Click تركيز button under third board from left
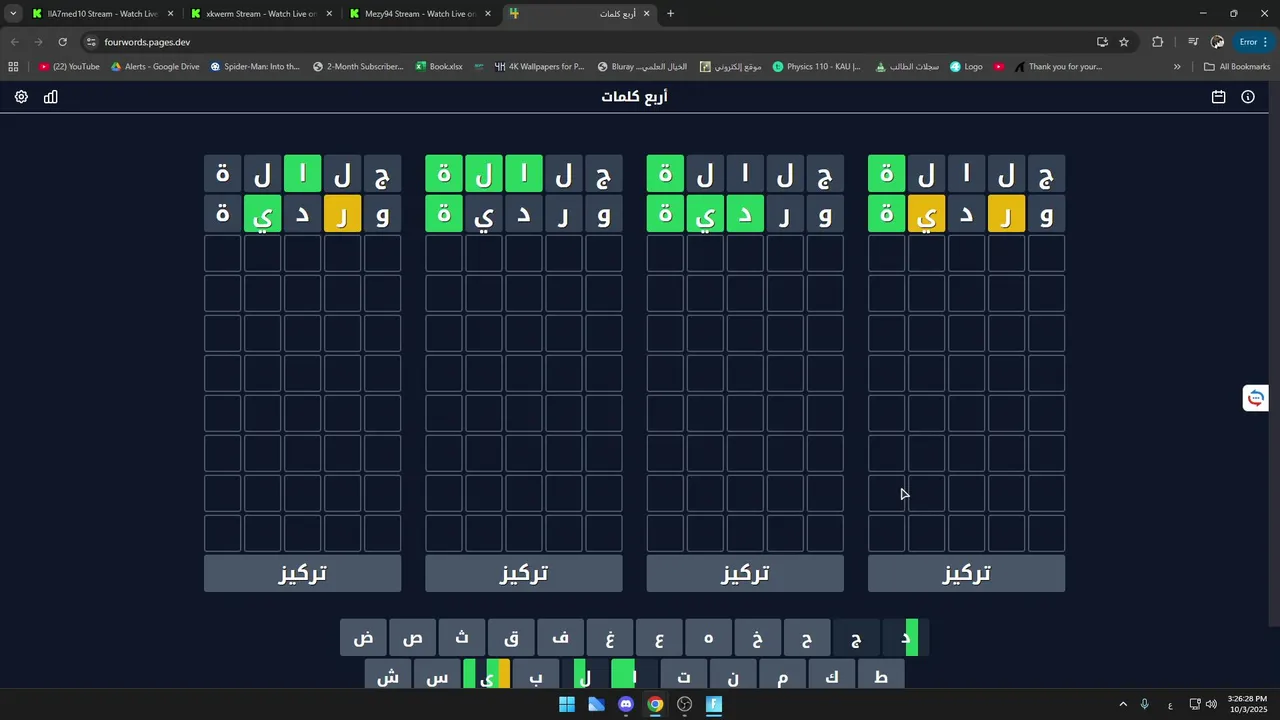1280x720 pixels. [745, 574]
